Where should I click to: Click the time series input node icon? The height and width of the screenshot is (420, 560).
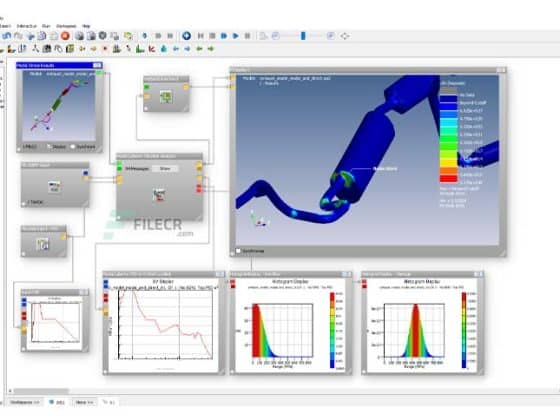(54, 186)
